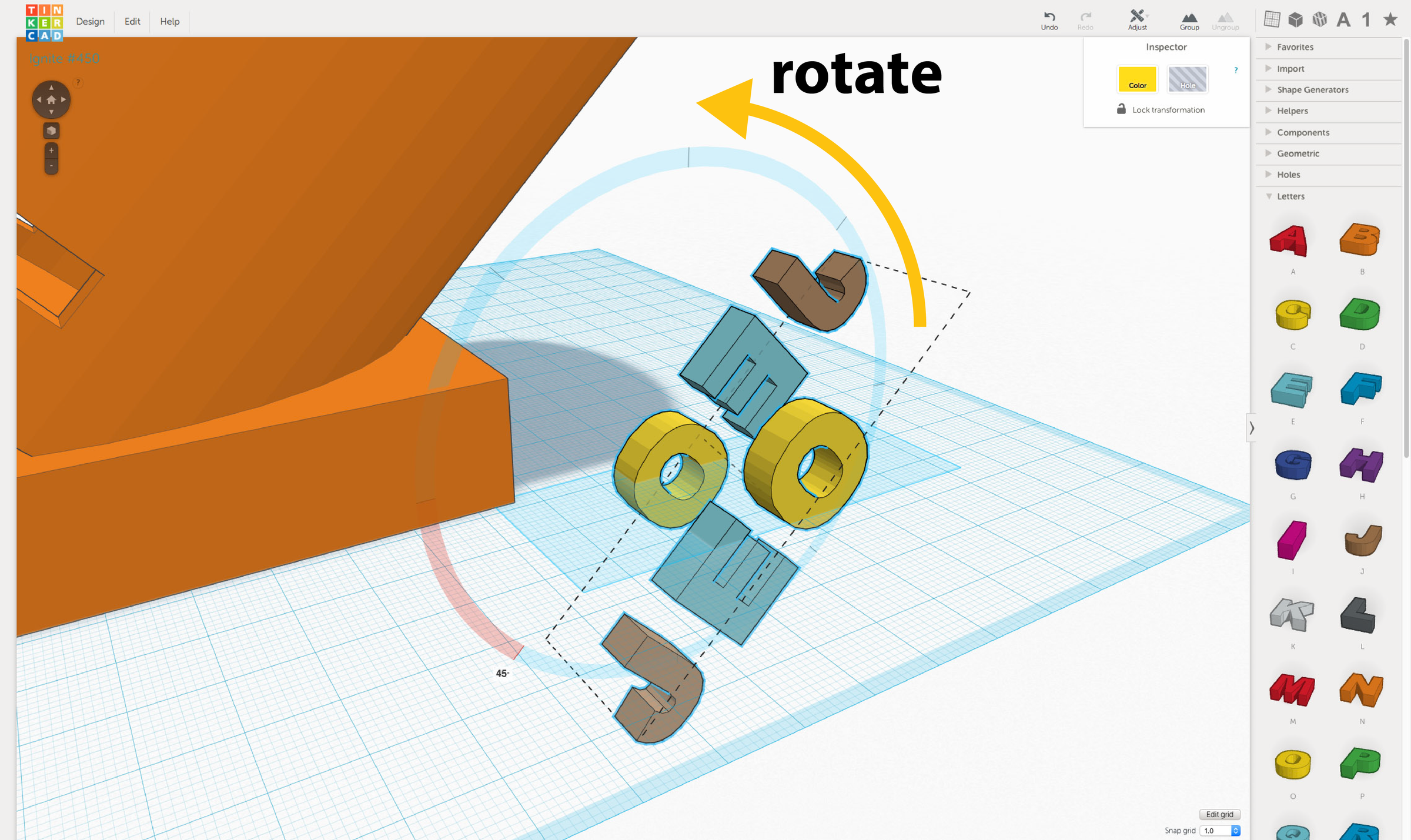Expand the Shape Generators section
1411x840 pixels.
(1312, 89)
